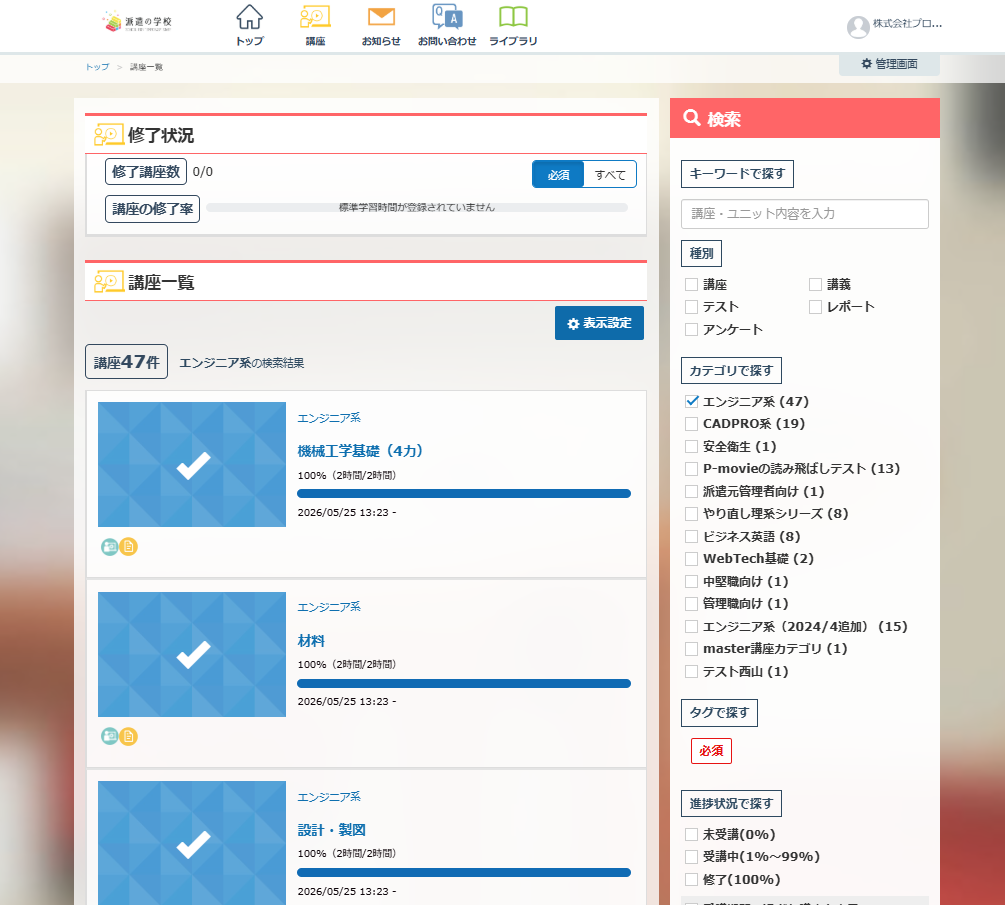Click the 材料 course thumbnail
The image size is (1005, 905).
(192, 654)
